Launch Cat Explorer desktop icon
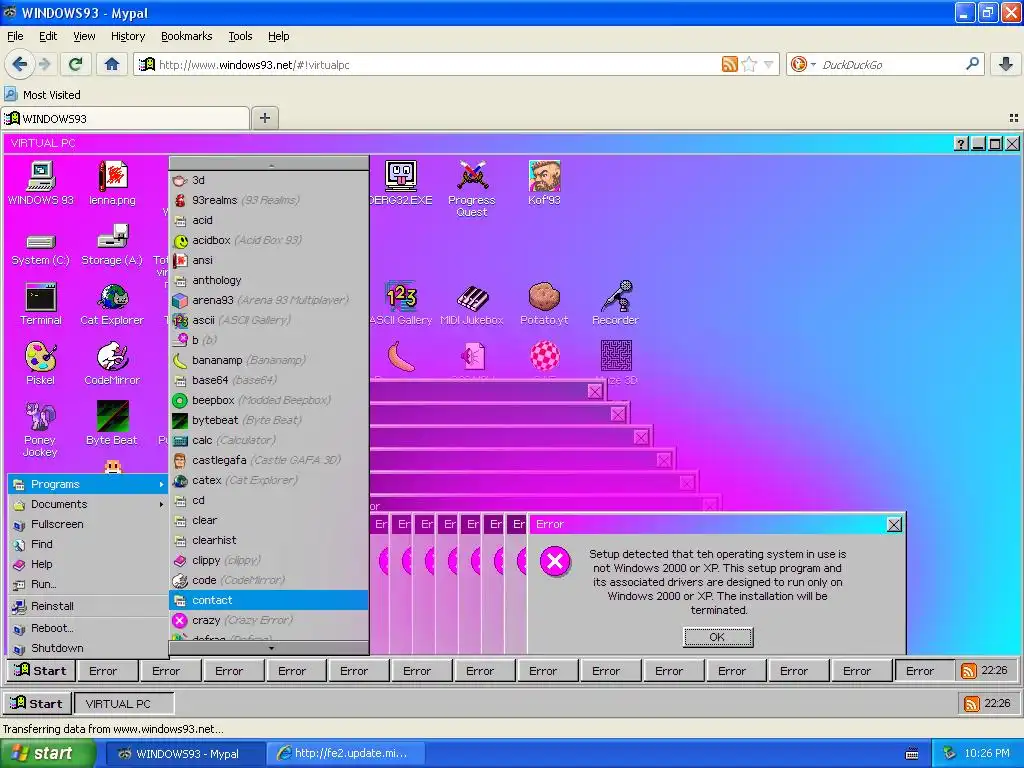1024x768 pixels. 112,304
